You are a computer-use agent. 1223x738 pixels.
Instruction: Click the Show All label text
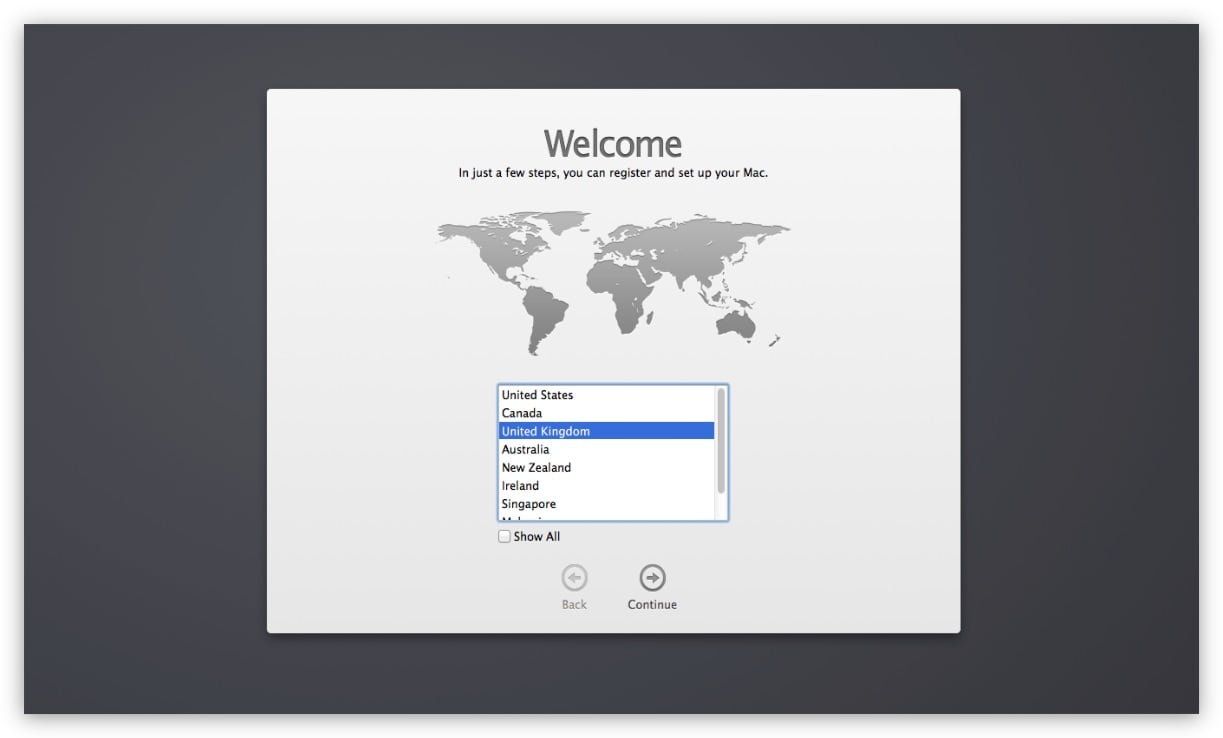pos(537,537)
